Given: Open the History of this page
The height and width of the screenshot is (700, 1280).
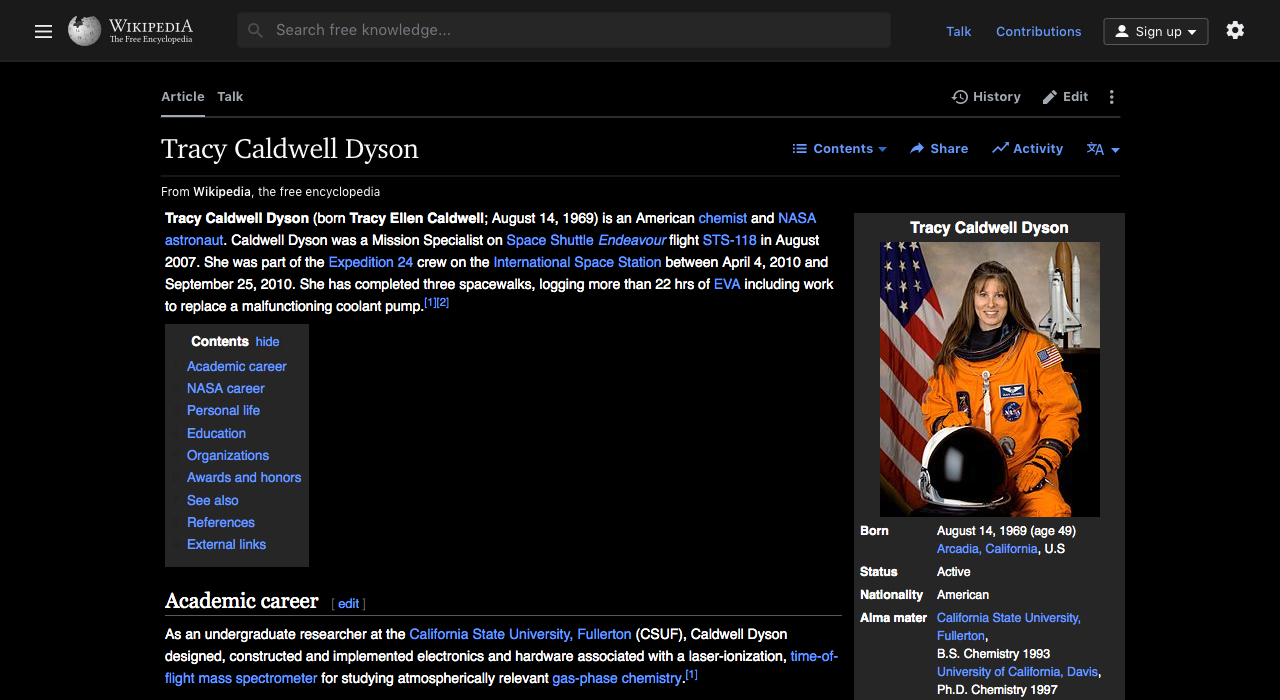Looking at the screenshot, I should (985, 96).
